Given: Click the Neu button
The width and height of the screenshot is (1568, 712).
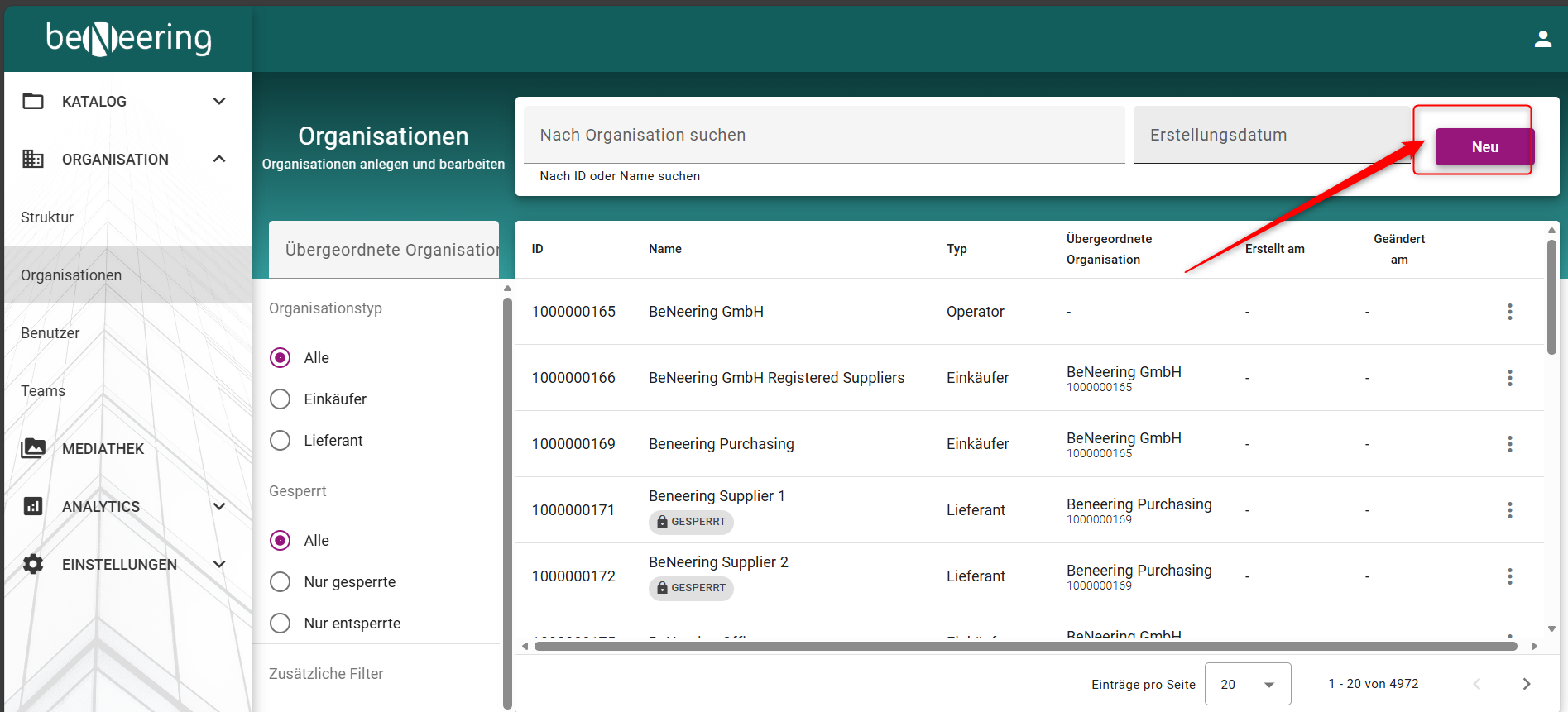Looking at the screenshot, I should tap(1484, 147).
